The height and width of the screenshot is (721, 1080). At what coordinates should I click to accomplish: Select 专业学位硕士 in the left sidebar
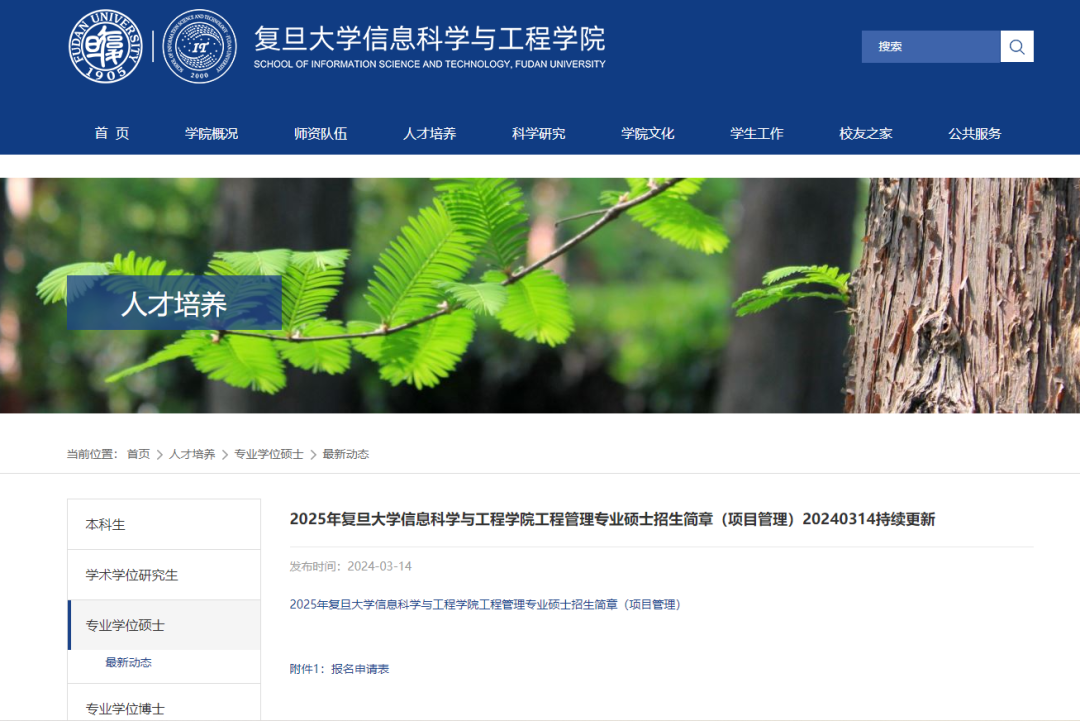point(164,625)
